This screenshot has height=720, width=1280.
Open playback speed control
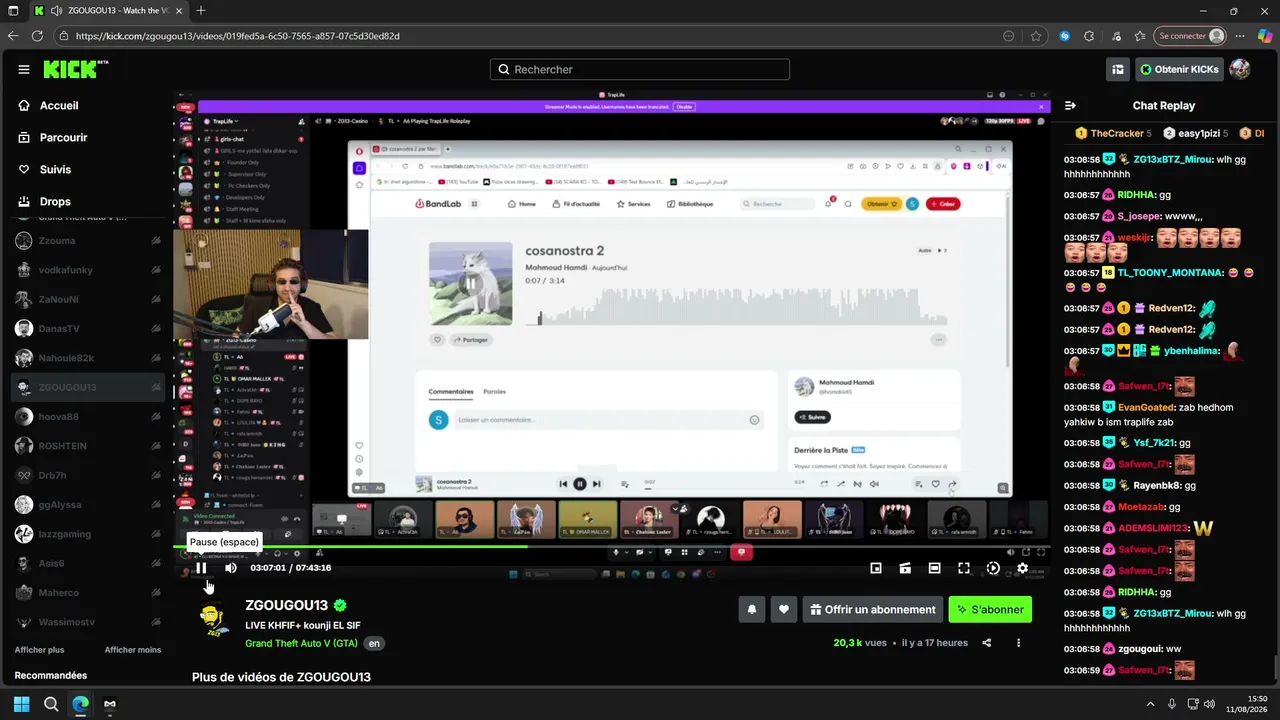(x=993, y=568)
